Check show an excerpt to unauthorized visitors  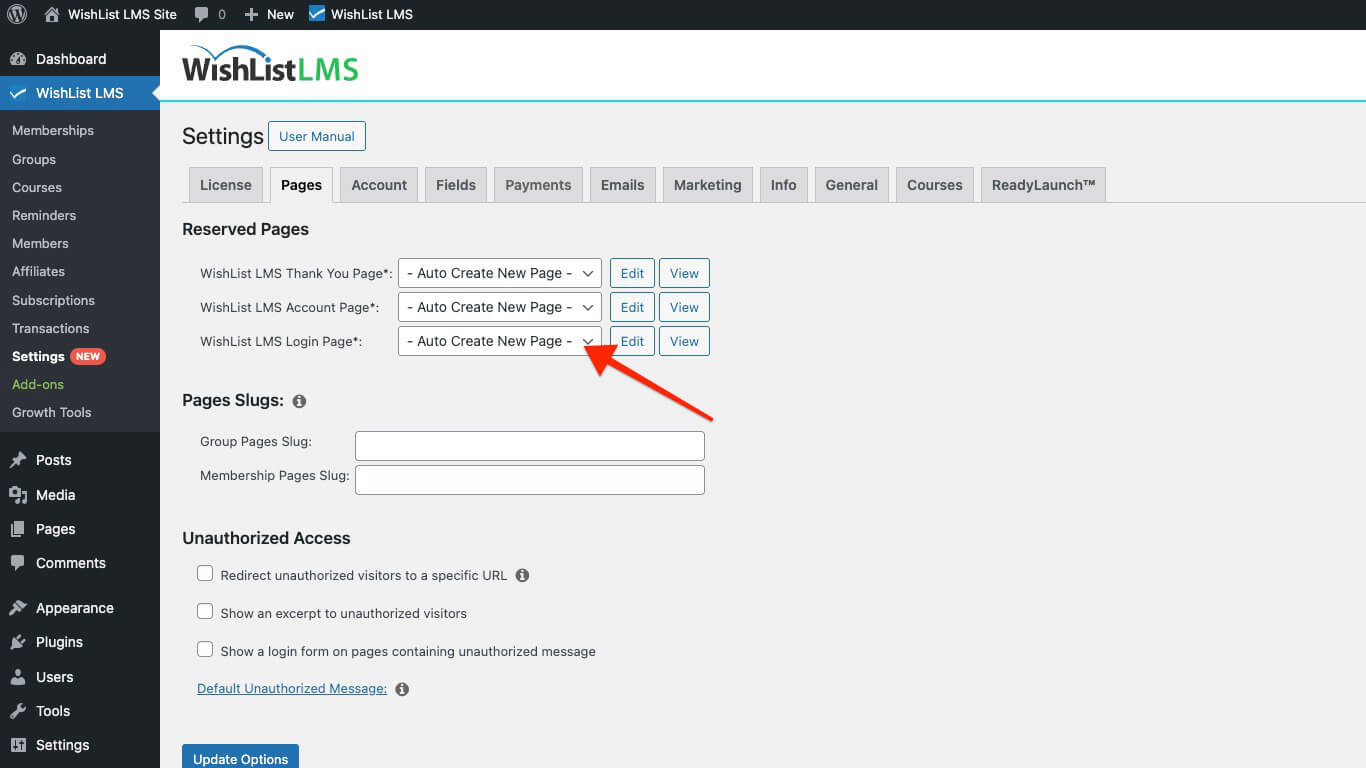pos(205,610)
